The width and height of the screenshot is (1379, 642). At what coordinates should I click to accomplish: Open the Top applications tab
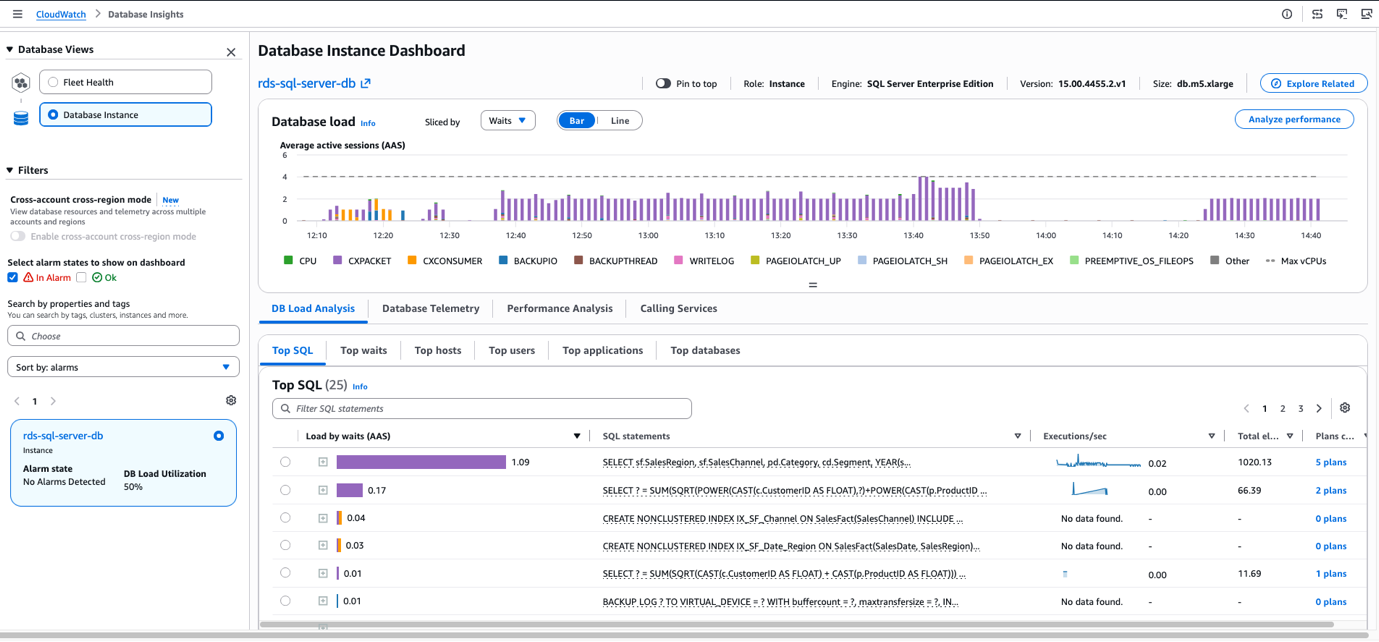(x=603, y=351)
